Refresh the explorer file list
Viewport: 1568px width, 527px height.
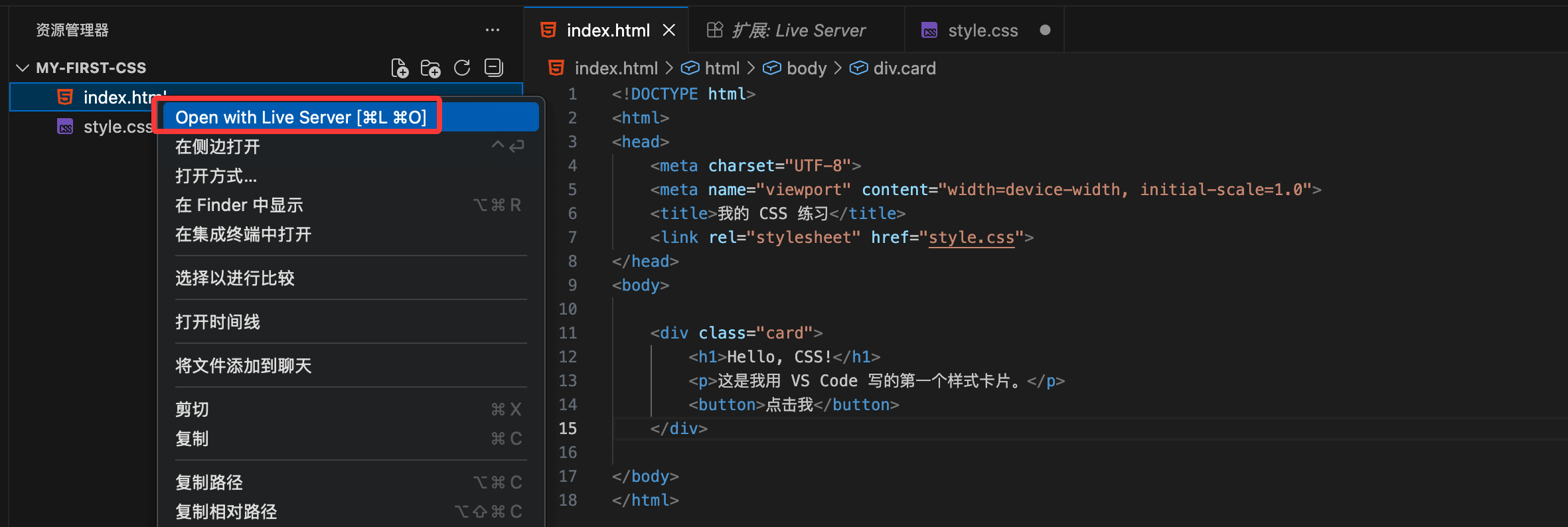pos(462,68)
